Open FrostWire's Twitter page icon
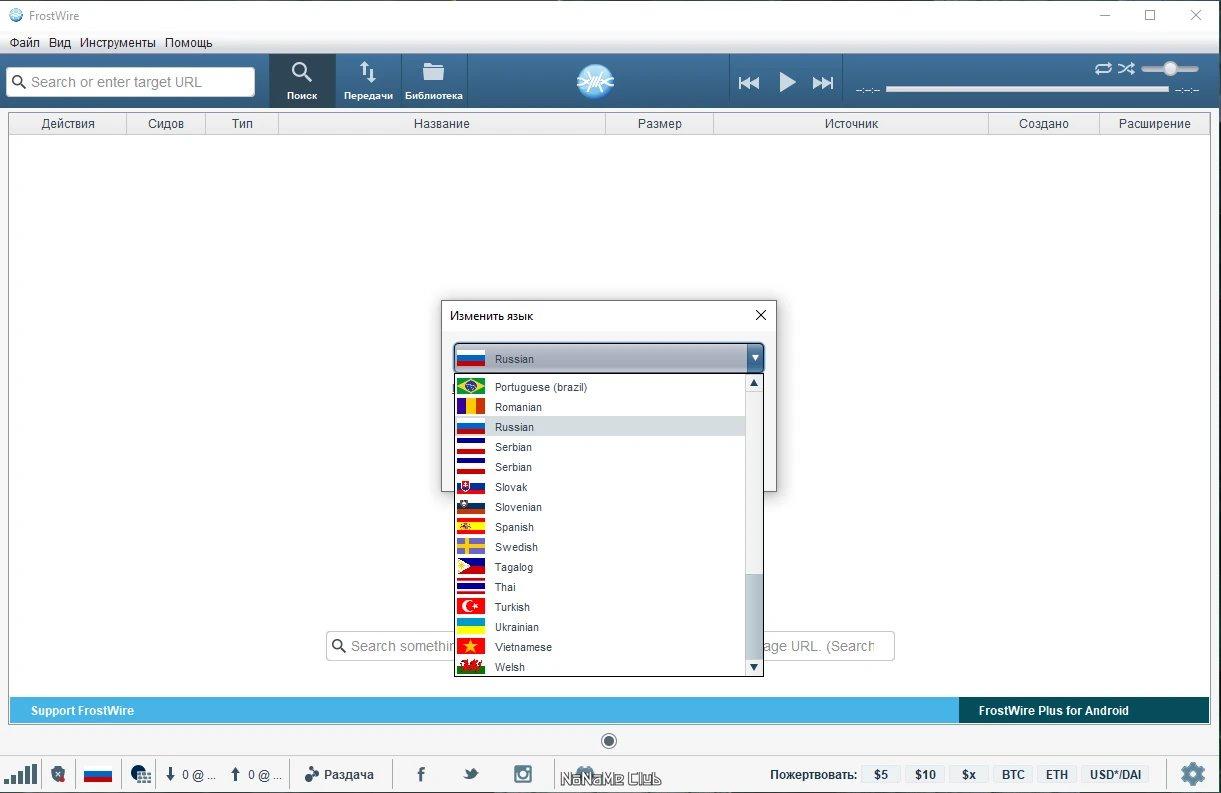The height and width of the screenshot is (793, 1221). pyautogui.click(x=471, y=774)
